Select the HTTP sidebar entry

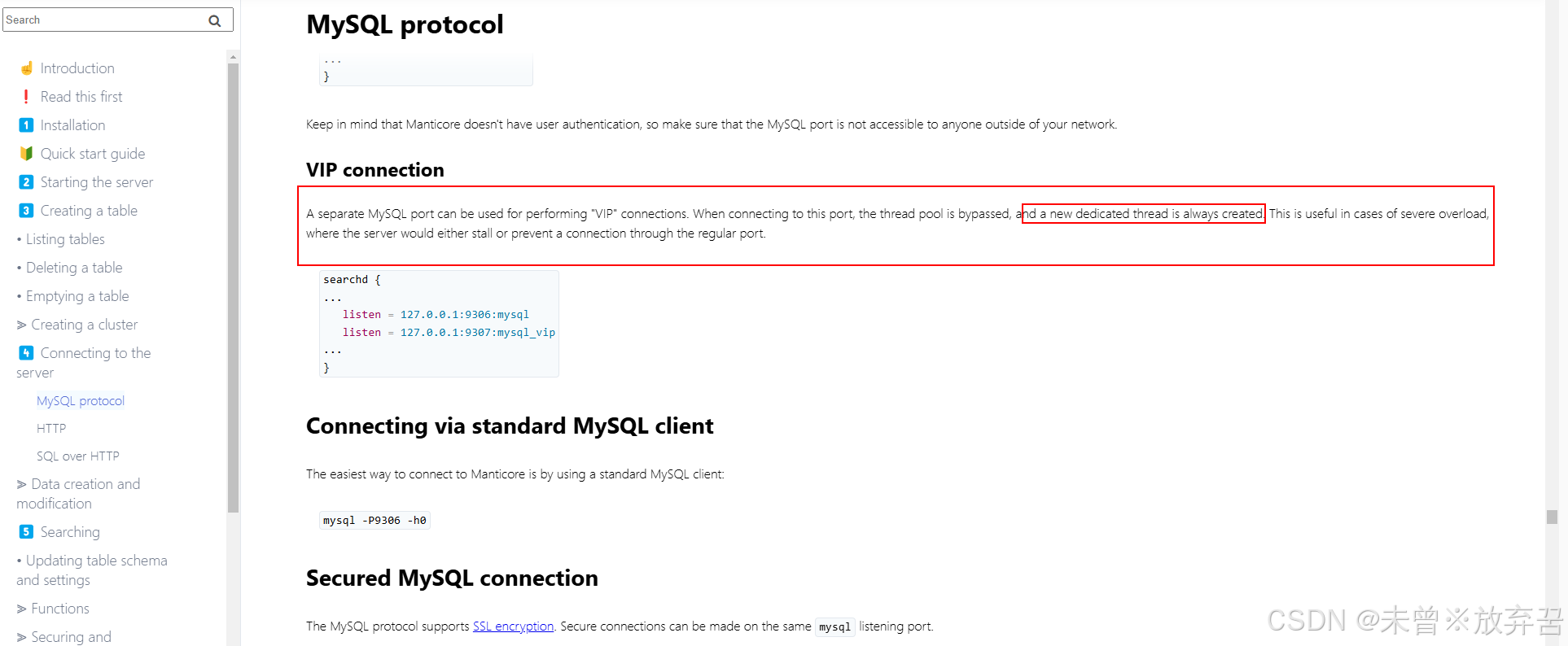51,429
